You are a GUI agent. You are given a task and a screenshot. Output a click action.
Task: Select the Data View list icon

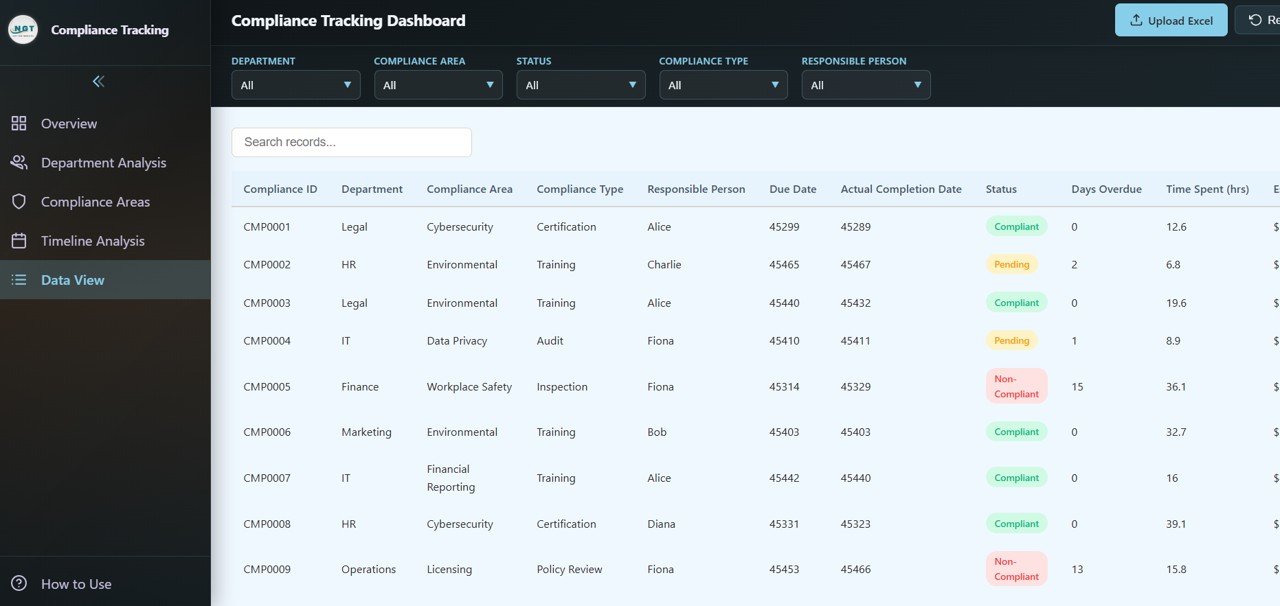click(x=18, y=280)
